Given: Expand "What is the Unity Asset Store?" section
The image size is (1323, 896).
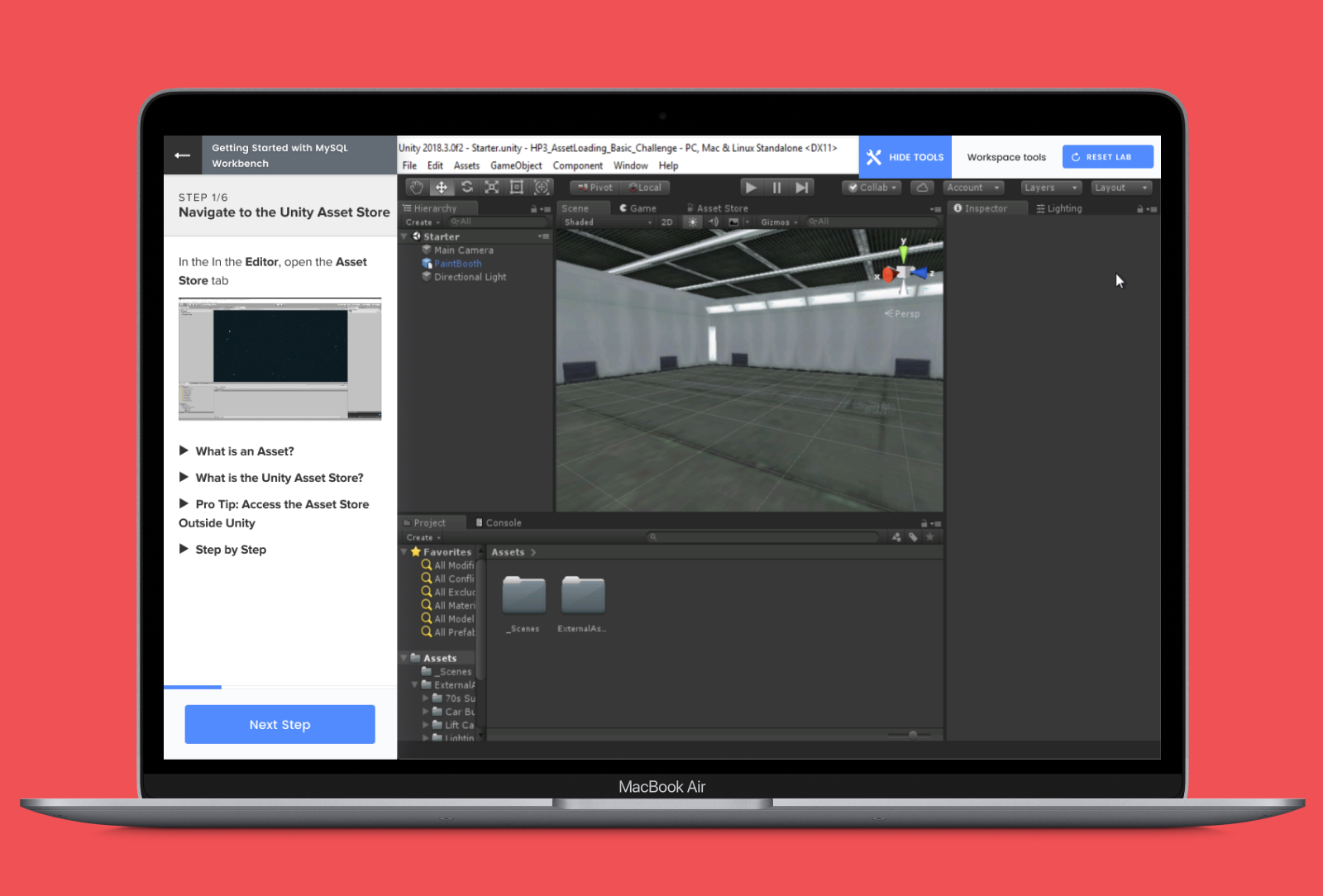Looking at the screenshot, I should pos(271,478).
